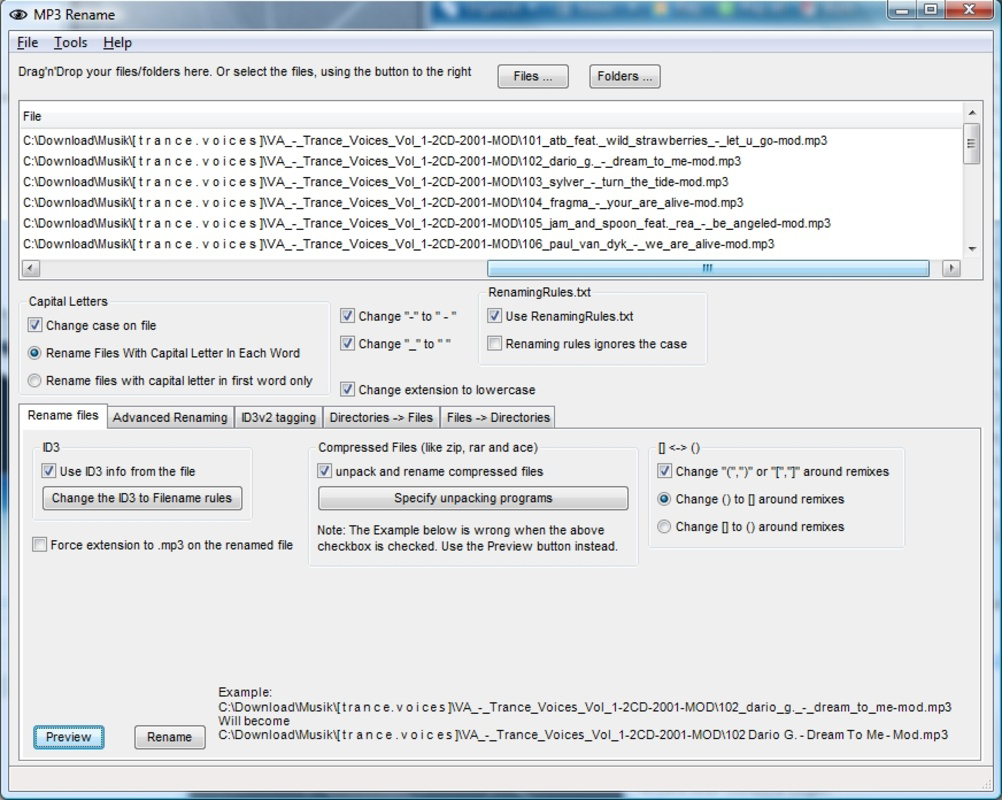Open the Help menu
Image resolution: width=1002 pixels, height=800 pixels.
[x=118, y=43]
